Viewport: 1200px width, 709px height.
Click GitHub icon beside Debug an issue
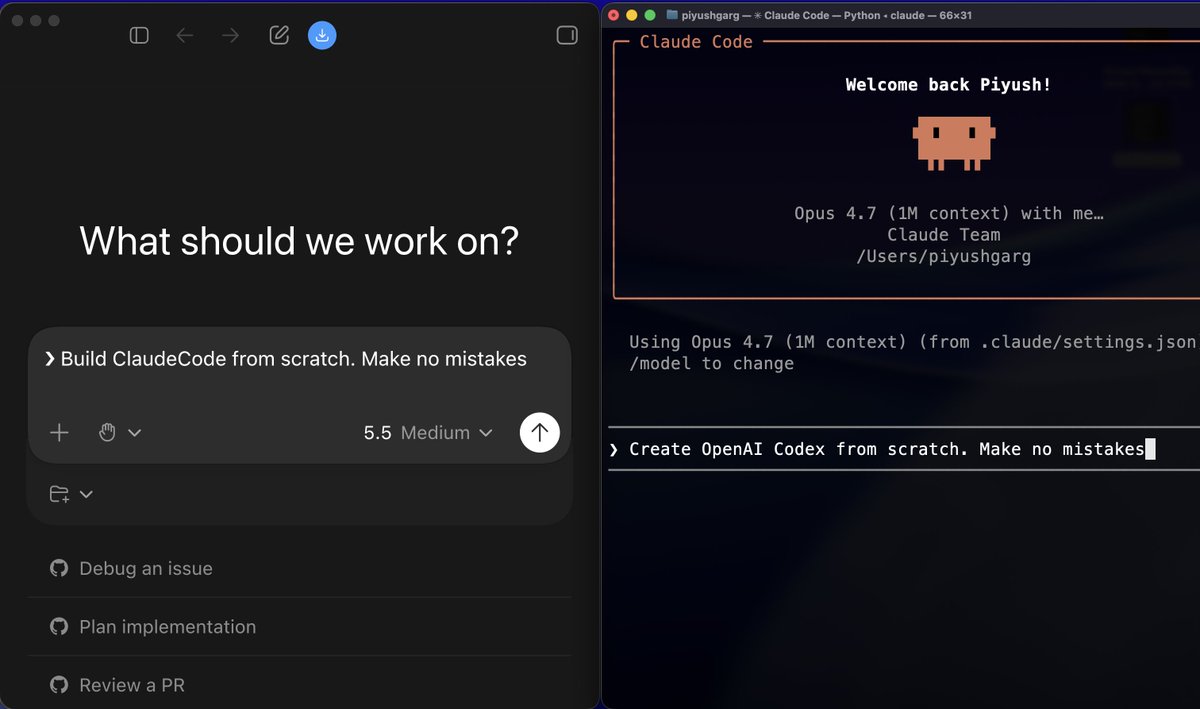[x=59, y=568]
